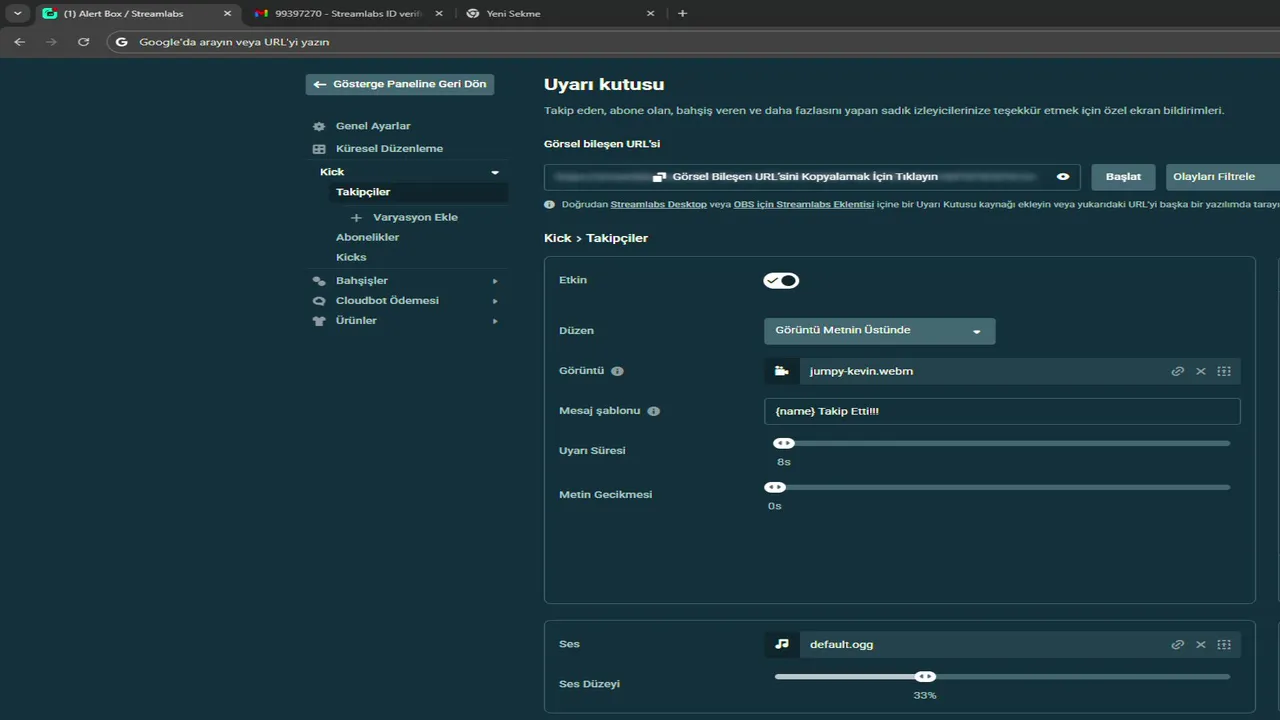Viewport: 1280px width, 720px height.
Task: Click the Genel Ayarlar gear icon
Action: tap(319, 126)
